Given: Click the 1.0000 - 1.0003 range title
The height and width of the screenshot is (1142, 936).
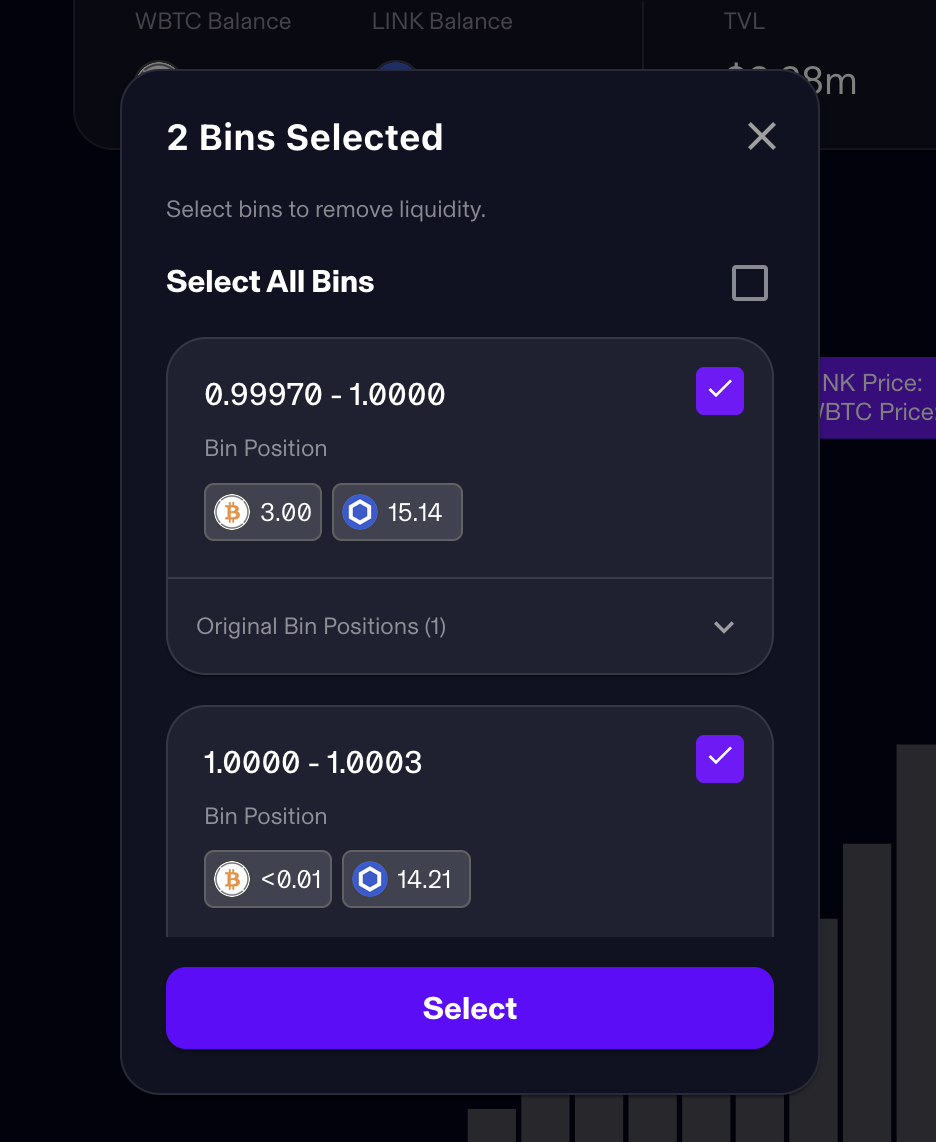Looking at the screenshot, I should click(x=313, y=763).
